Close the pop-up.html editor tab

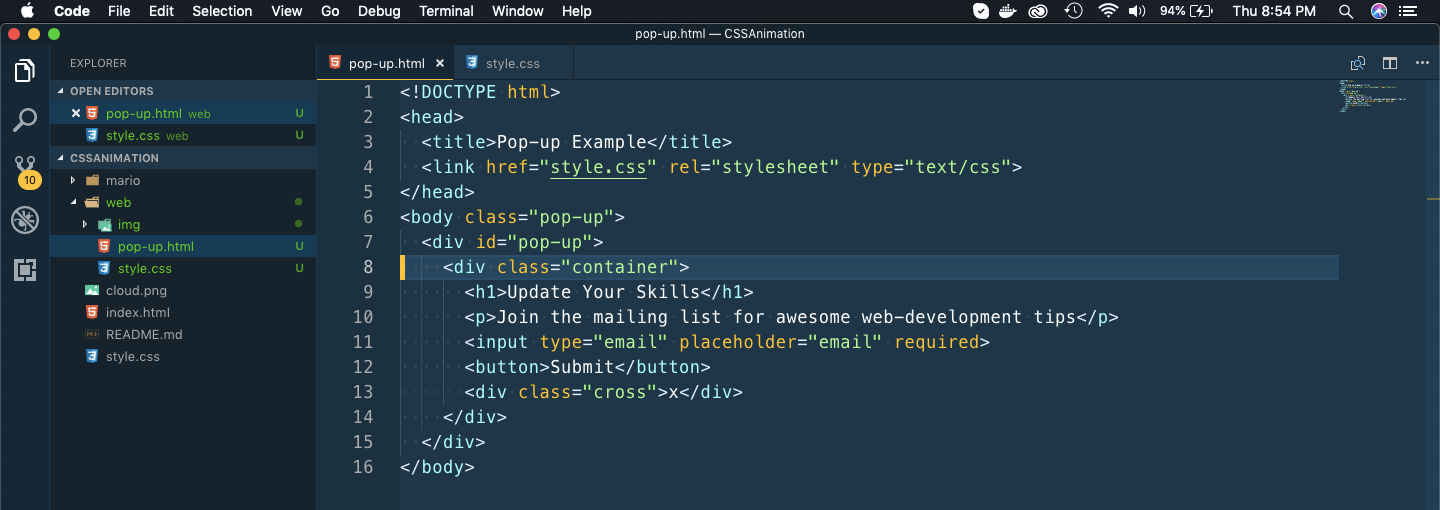pos(440,63)
